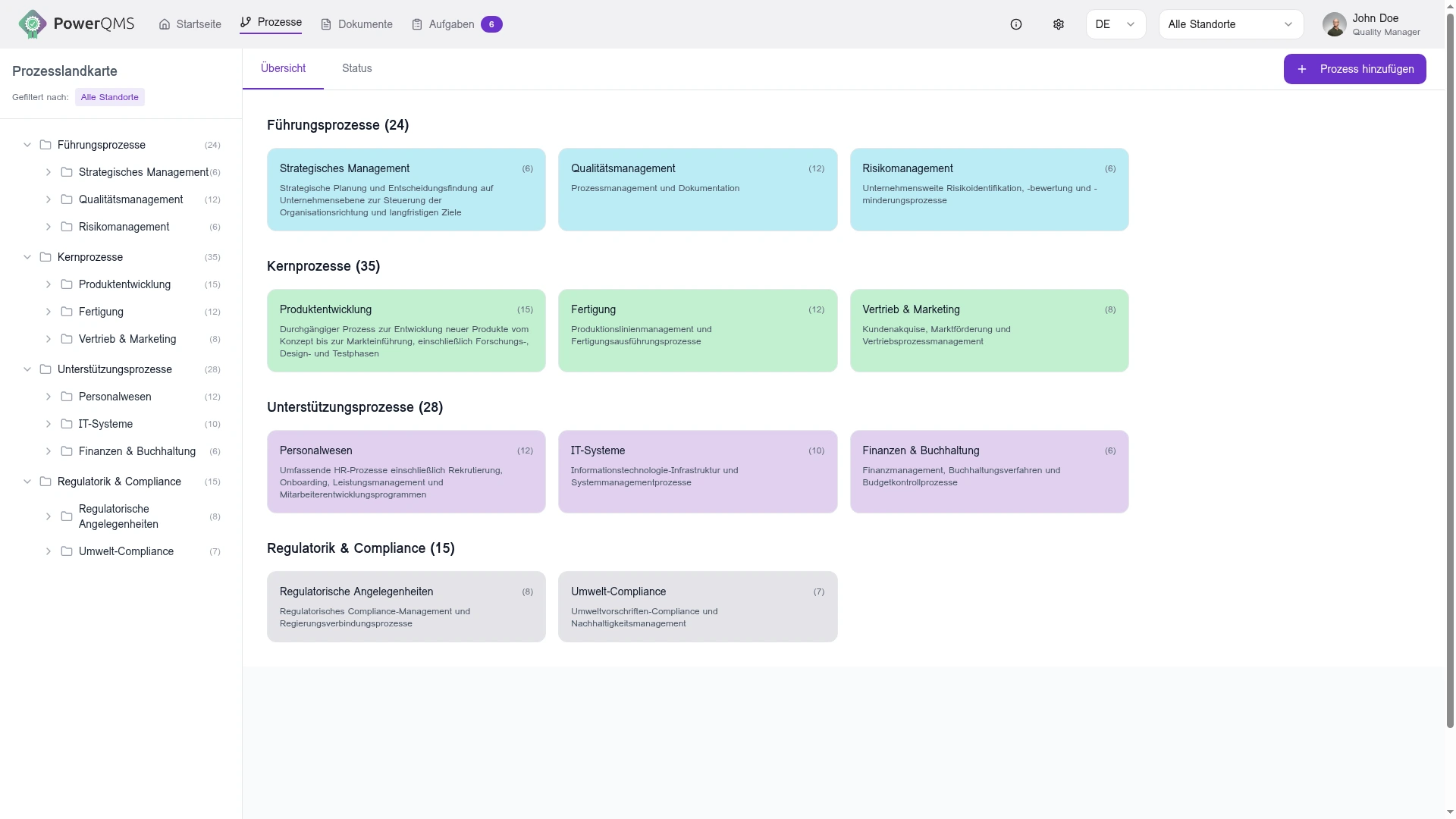Screen dimensions: 1456x819
Task: Expand Produktentwicklung tree node
Action: [49, 284]
